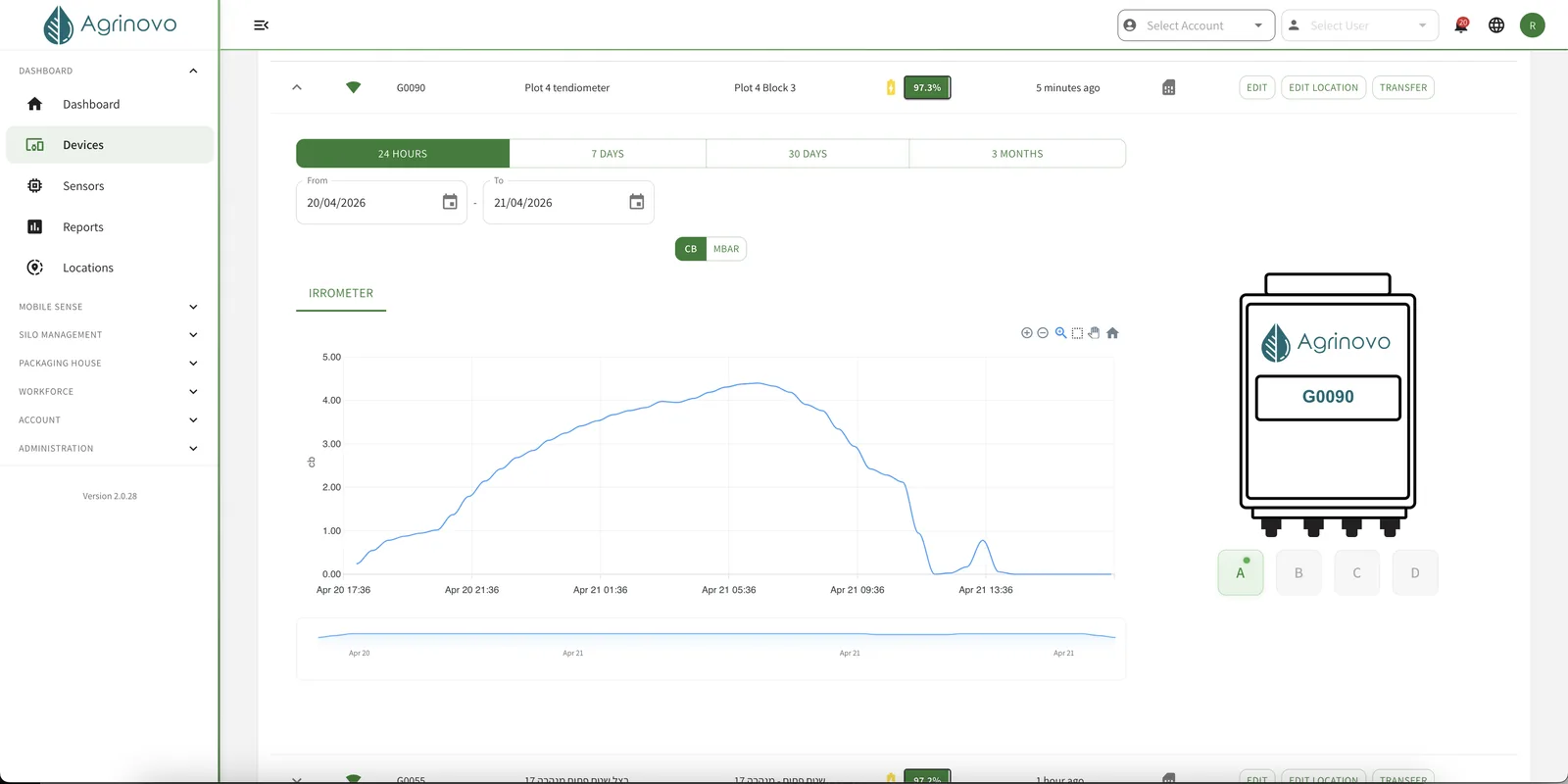Click EDIT LOCATION for device G0090
This screenshot has width=1568, height=784.
[x=1323, y=87]
